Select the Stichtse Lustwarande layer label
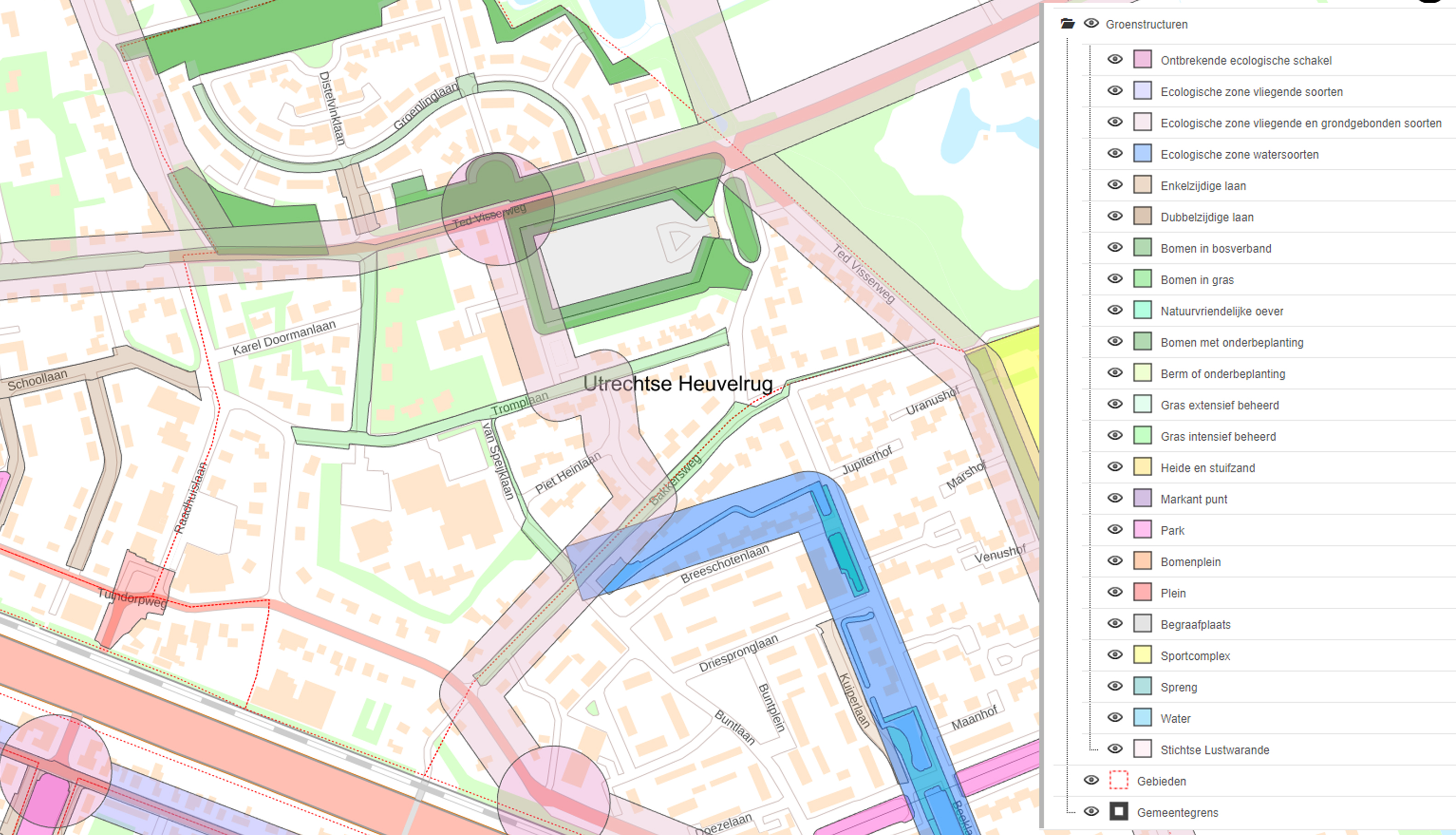1456x835 pixels. click(1214, 749)
